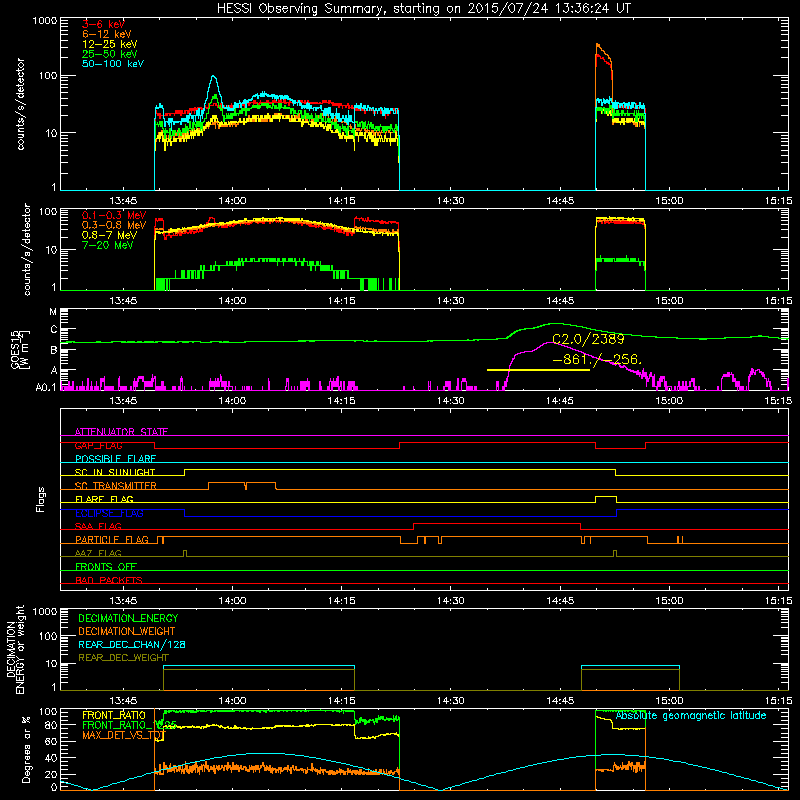Click the AAZ_FLAG label
The height and width of the screenshot is (800, 800).
point(98,553)
